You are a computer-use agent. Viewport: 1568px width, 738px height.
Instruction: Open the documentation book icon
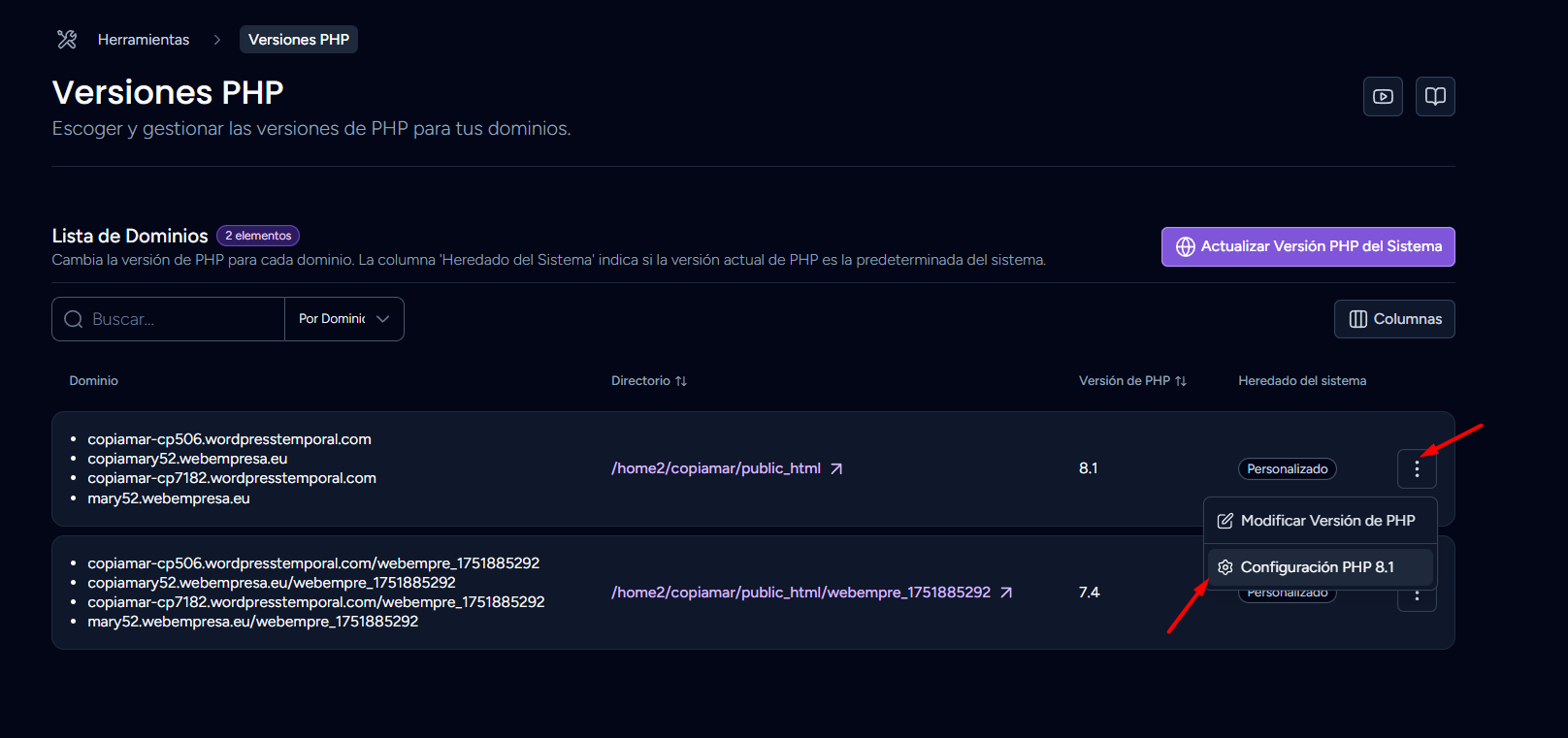[x=1435, y=97]
